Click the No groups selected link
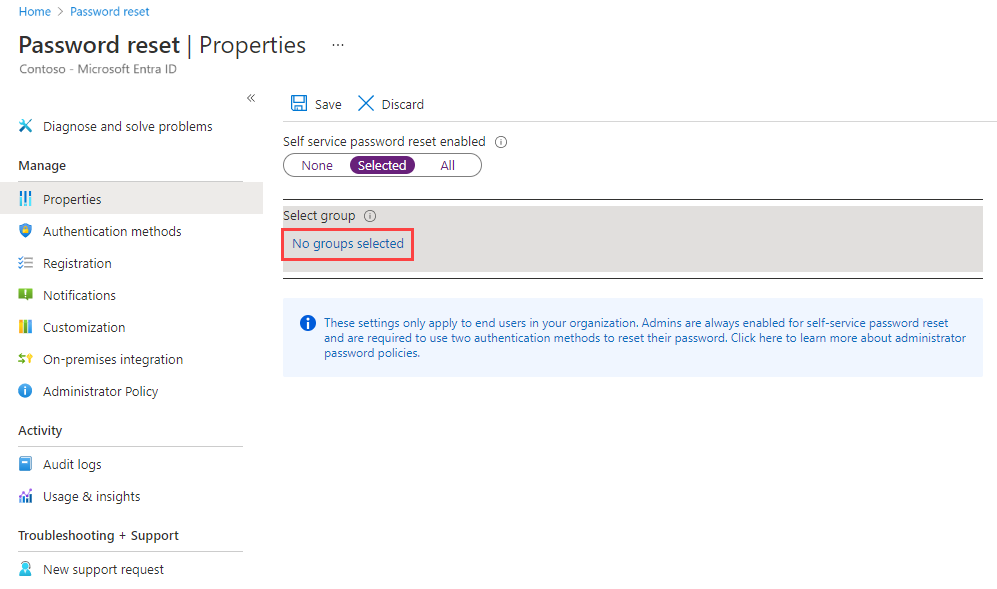Screen dimensions: 997x589 pos(347,243)
